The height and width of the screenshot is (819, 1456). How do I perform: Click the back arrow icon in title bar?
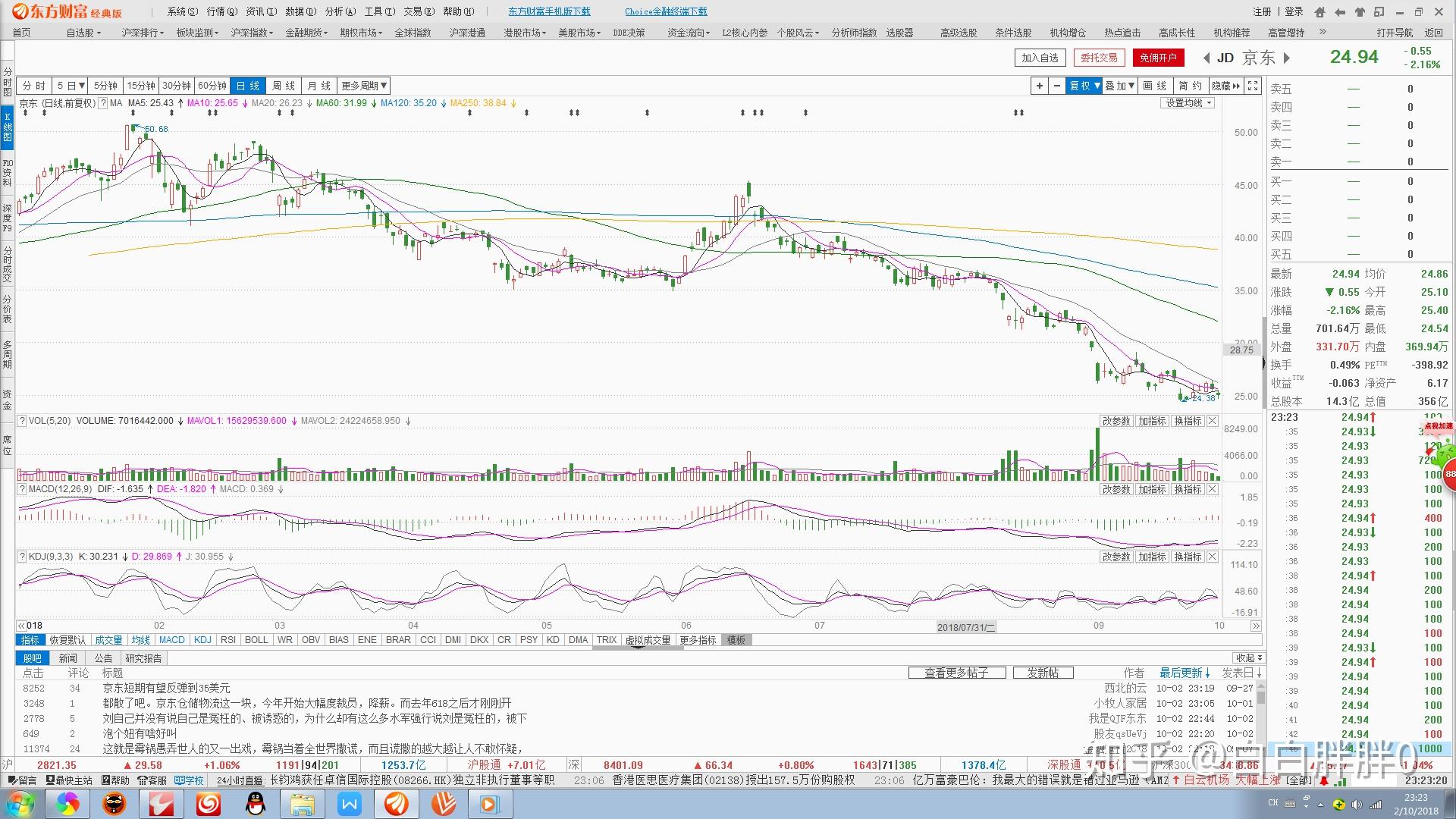[1340, 11]
